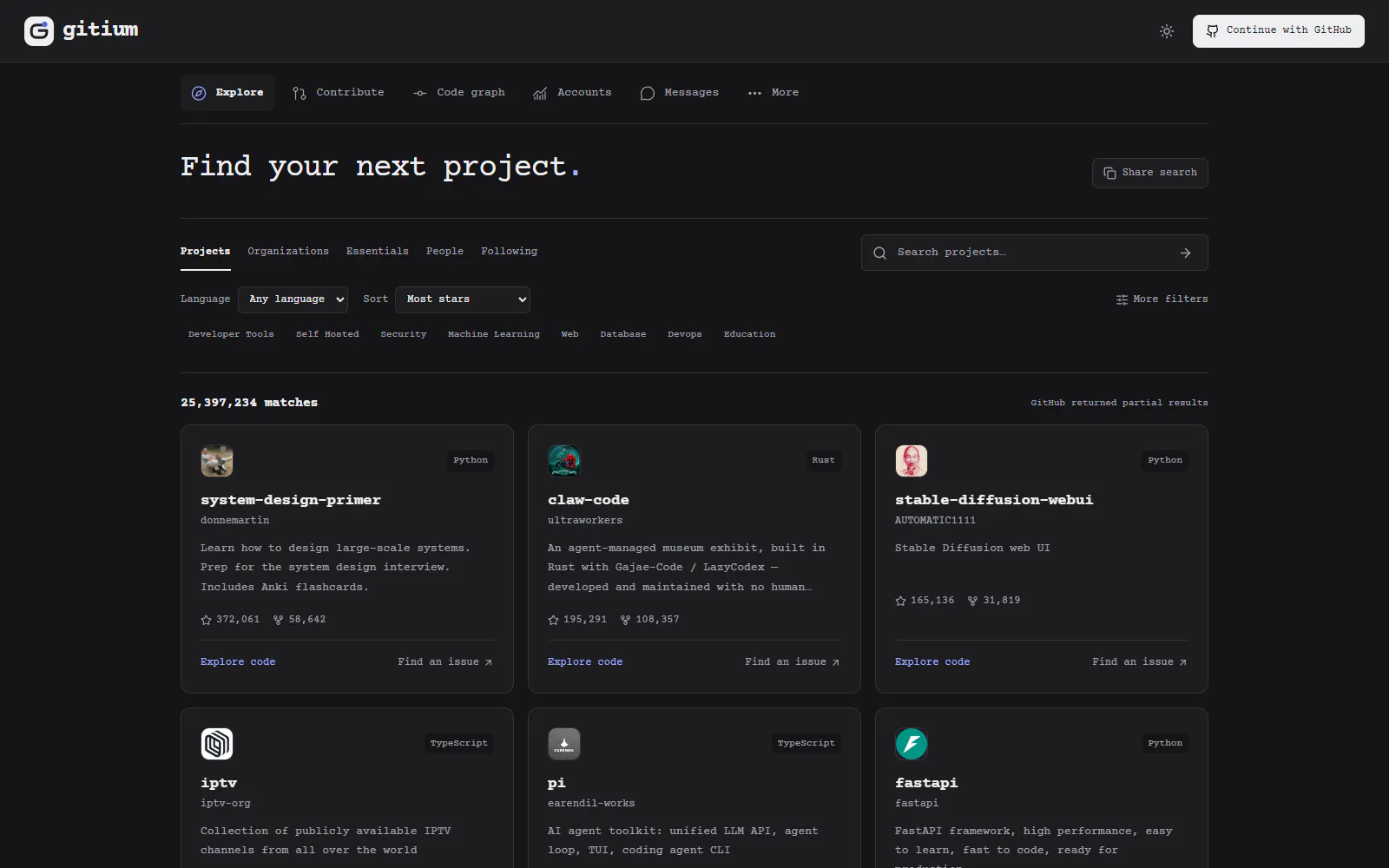Click the star icon on stable-diffusion-webui card

coord(900,601)
